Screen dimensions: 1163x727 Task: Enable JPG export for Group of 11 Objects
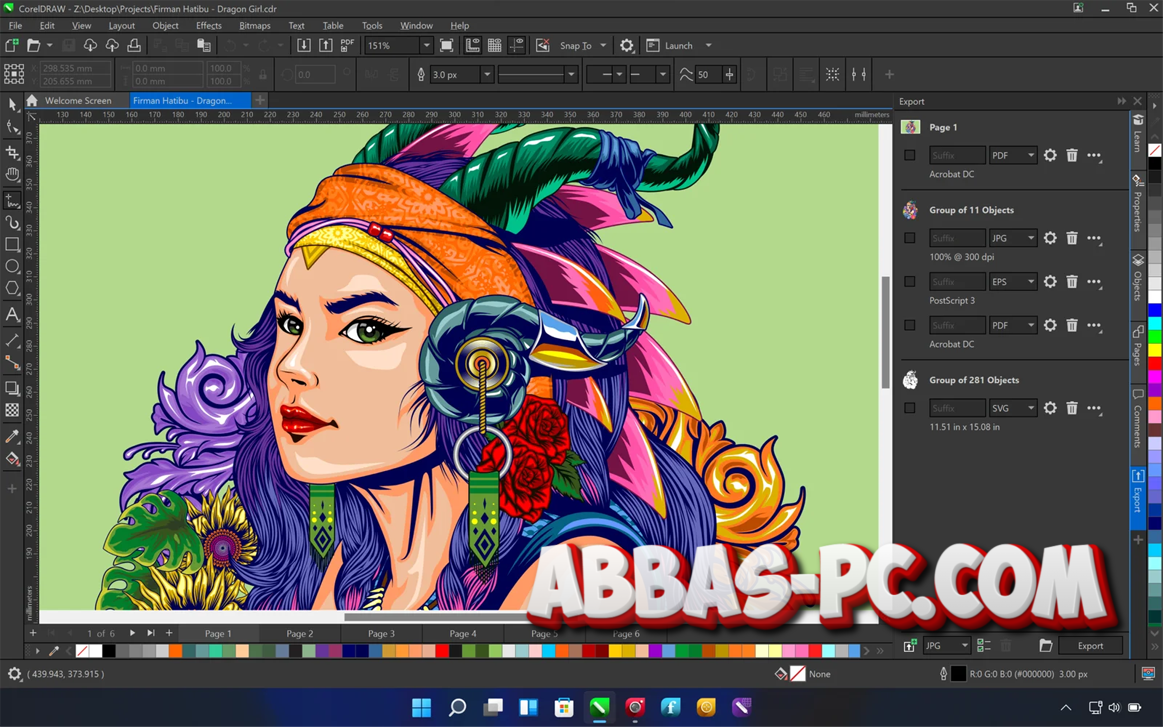tap(909, 238)
